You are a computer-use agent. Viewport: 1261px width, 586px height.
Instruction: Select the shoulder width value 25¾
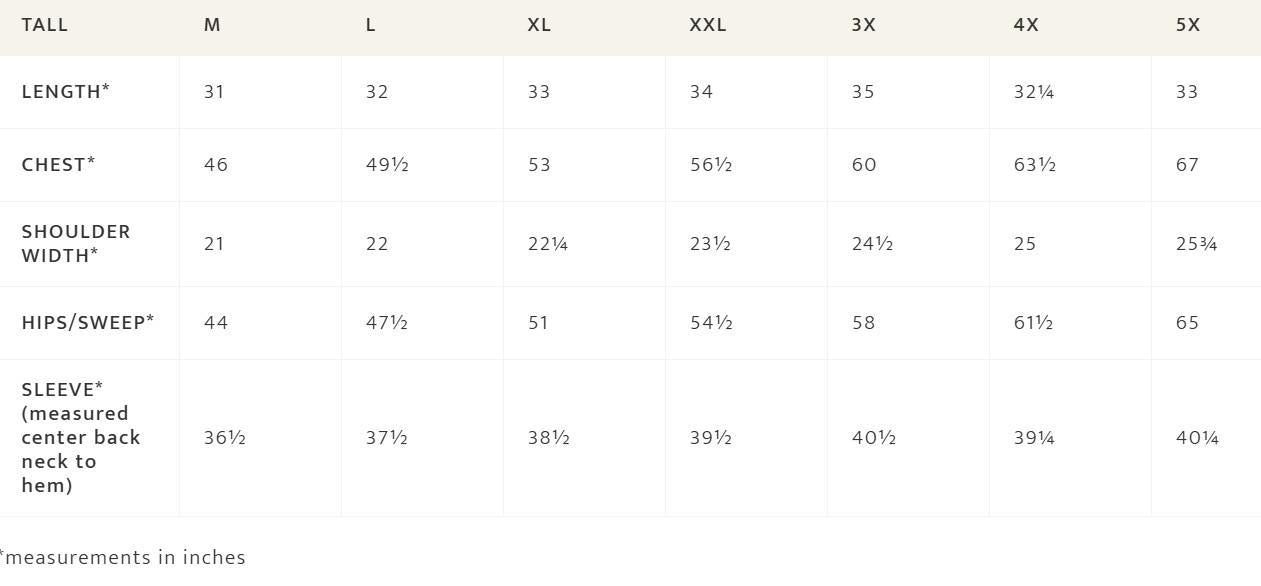(x=1197, y=244)
